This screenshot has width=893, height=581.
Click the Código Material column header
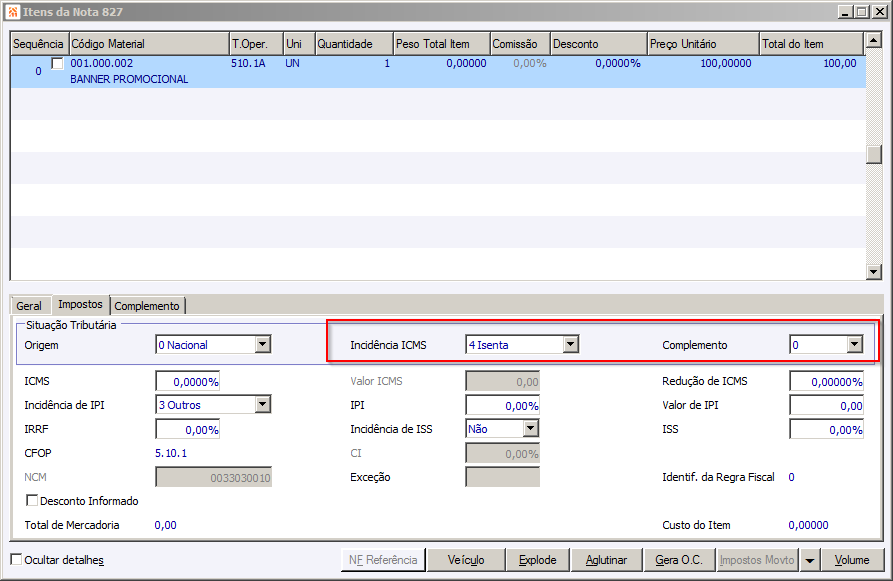pos(149,44)
